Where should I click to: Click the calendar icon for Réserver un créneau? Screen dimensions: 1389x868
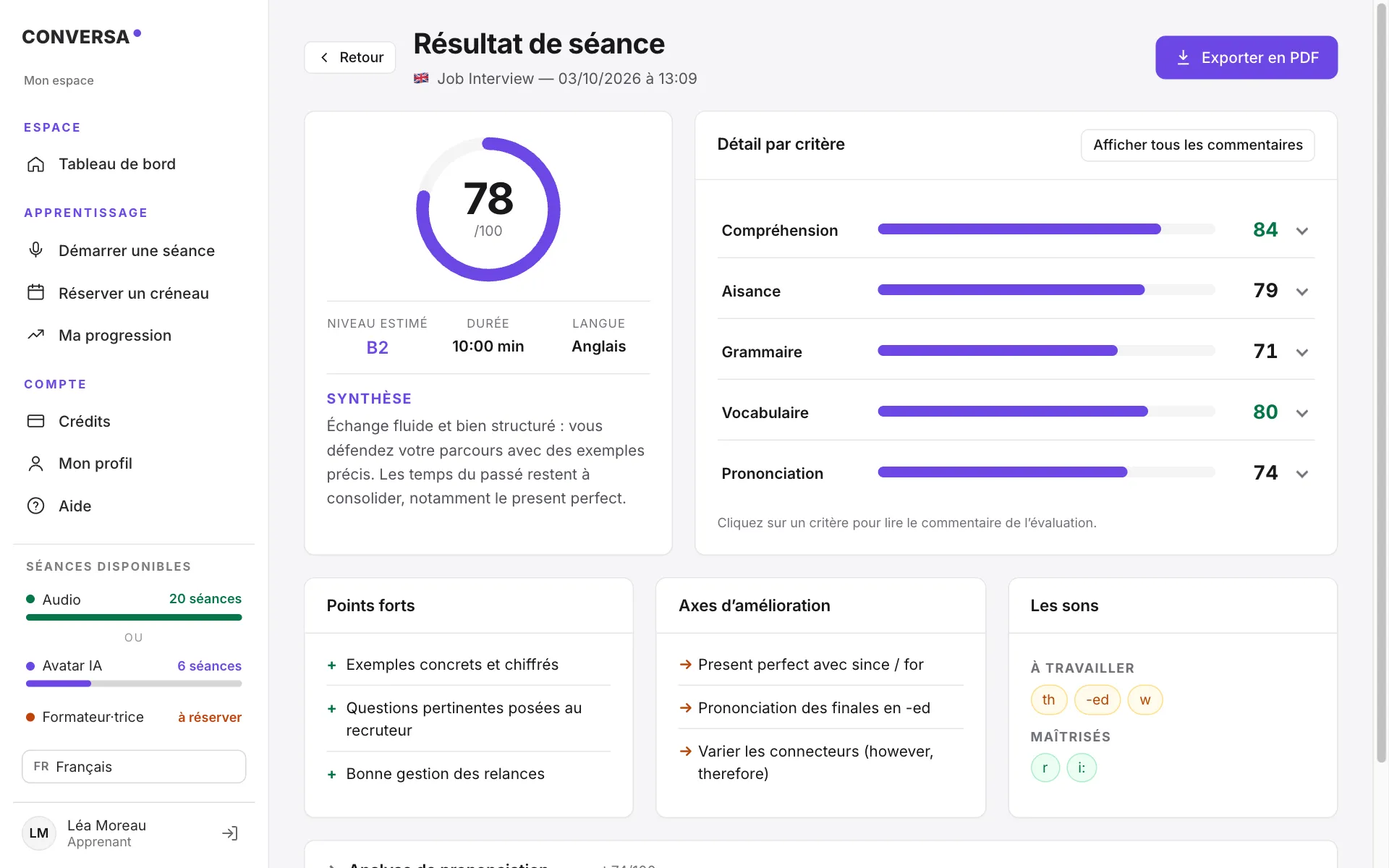tap(35, 292)
